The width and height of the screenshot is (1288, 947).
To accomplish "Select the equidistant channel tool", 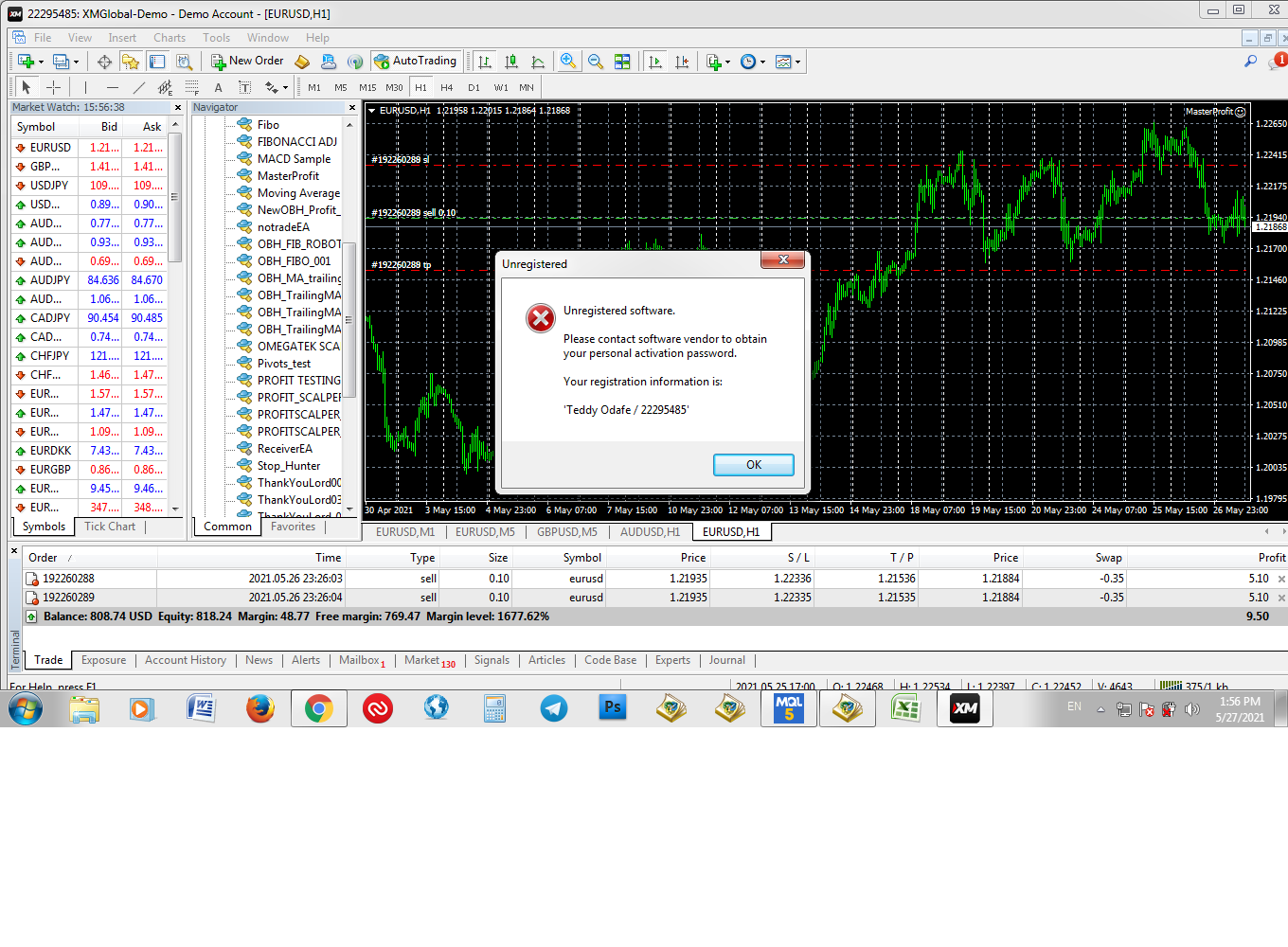I will [x=165, y=87].
